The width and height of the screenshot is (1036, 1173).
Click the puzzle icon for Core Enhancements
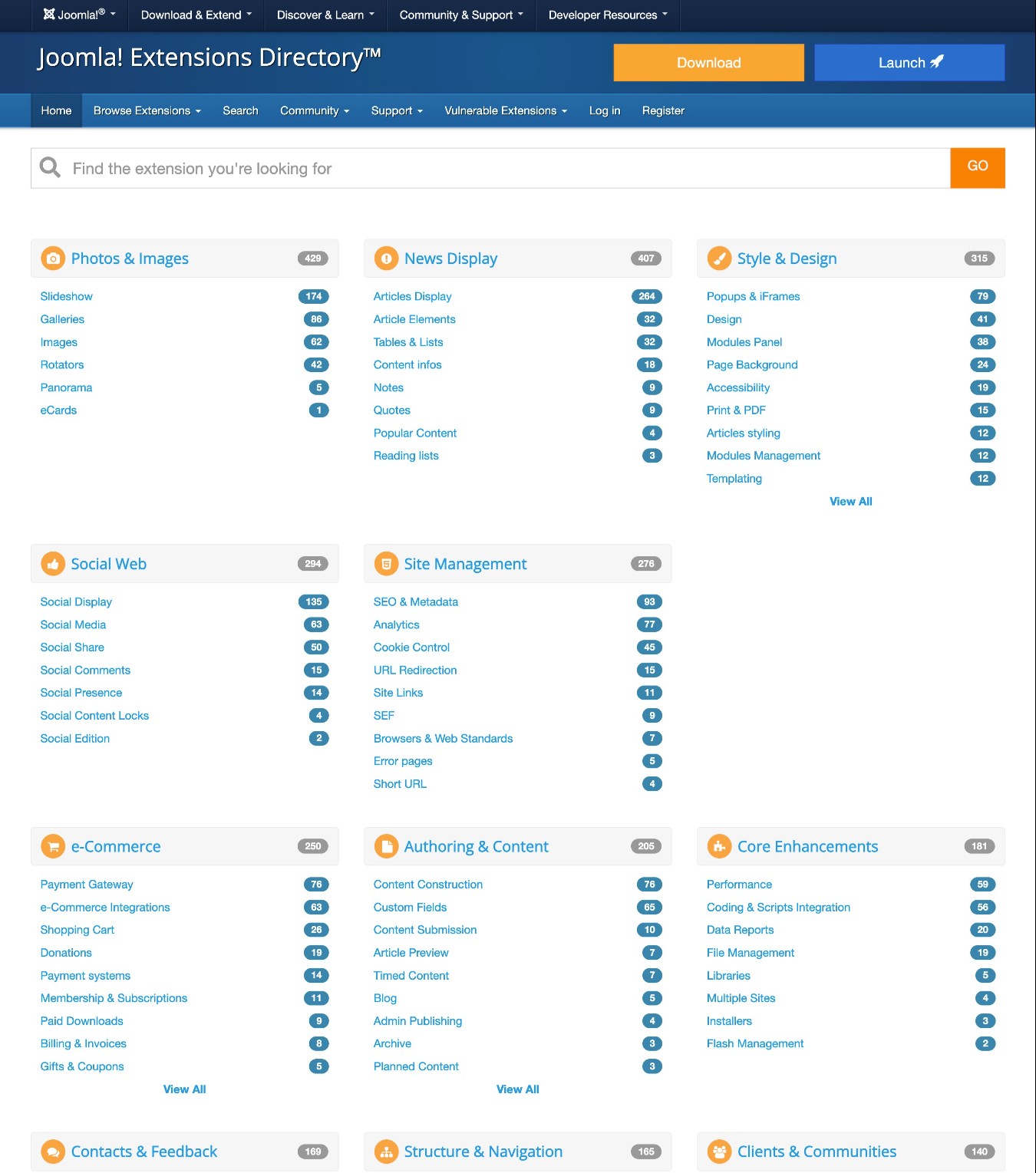(719, 846)
